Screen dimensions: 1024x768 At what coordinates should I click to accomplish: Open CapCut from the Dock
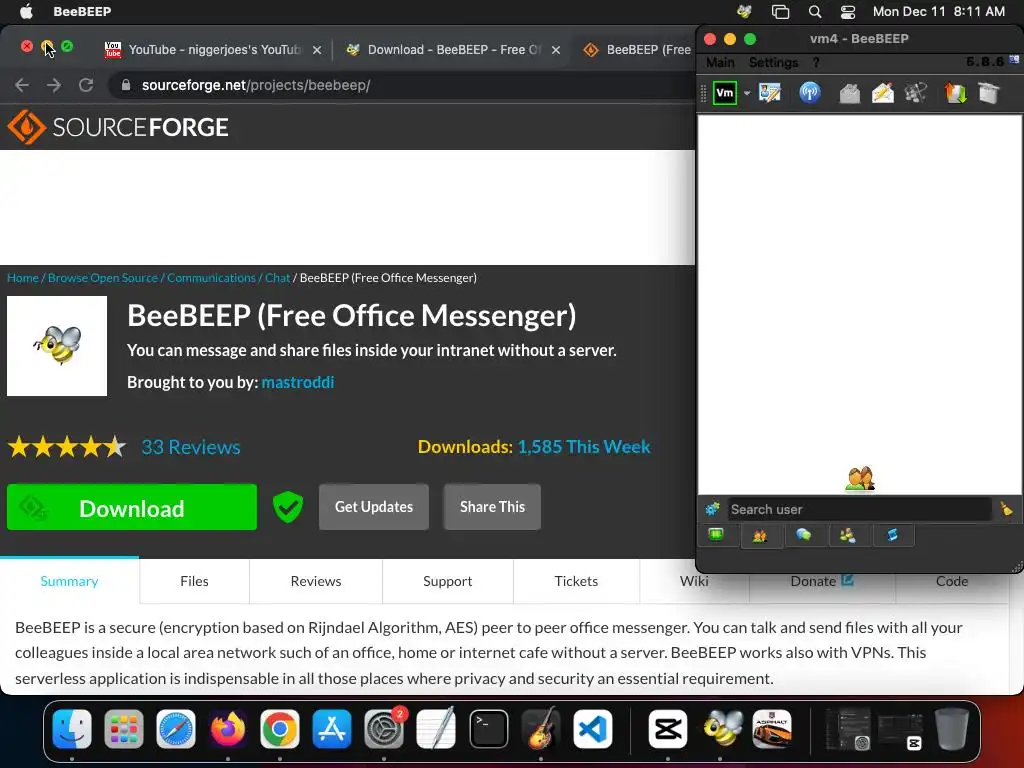click(667, 729)
